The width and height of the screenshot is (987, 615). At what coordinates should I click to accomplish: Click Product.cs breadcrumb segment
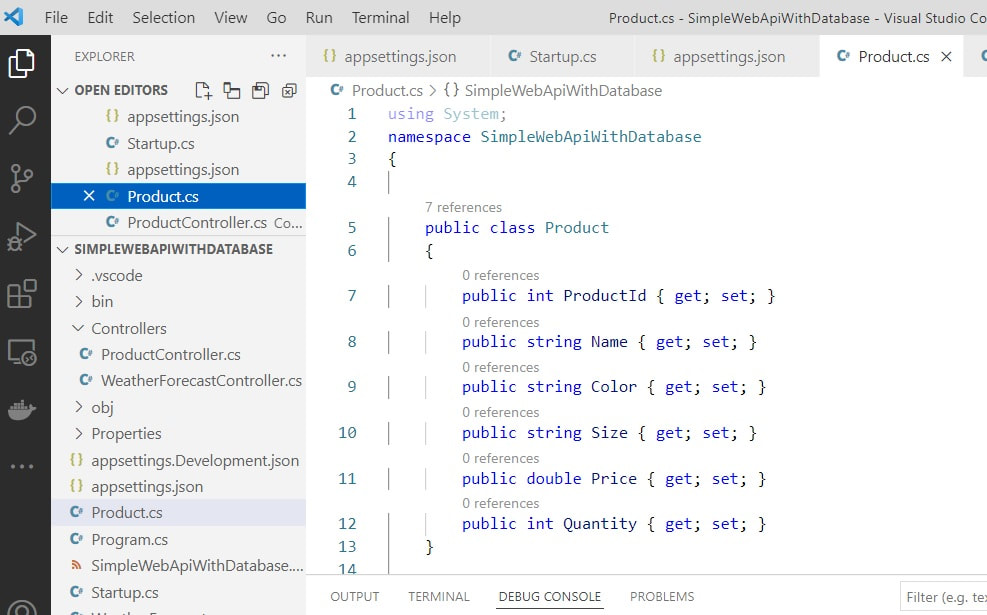tap(387, 91)
